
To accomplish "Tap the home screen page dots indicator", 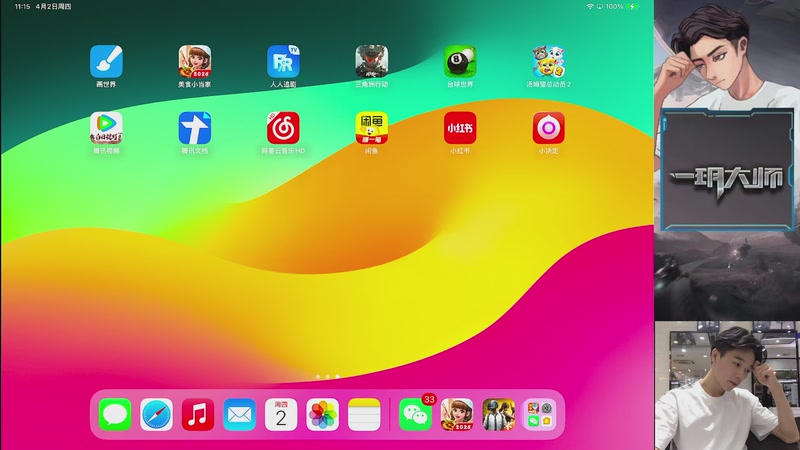I will tap(328, 377).
